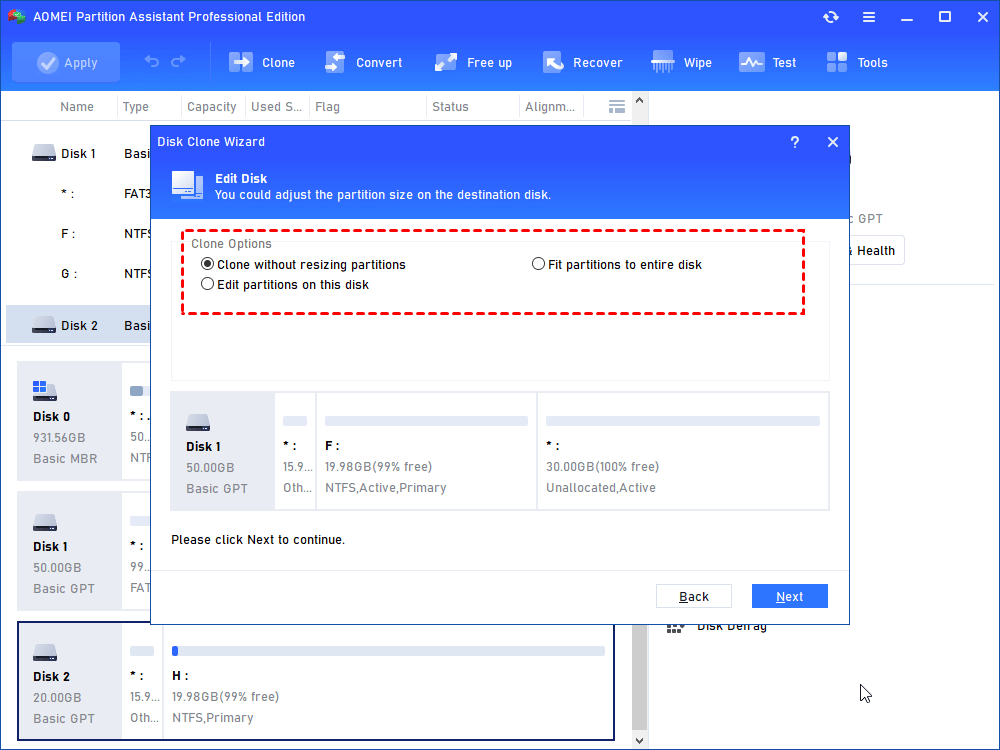Open Disk Defrag in right panel

[717, 626]
